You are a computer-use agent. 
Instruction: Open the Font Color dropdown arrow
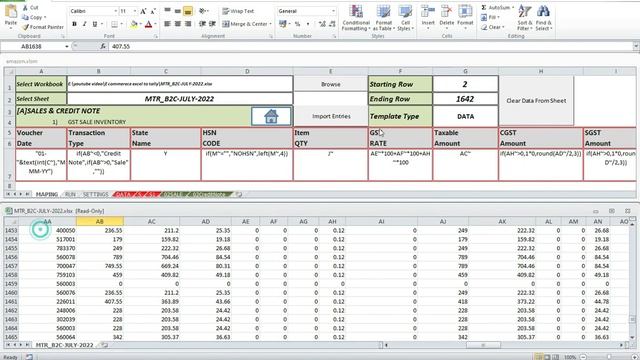click(x=156, y=24)
